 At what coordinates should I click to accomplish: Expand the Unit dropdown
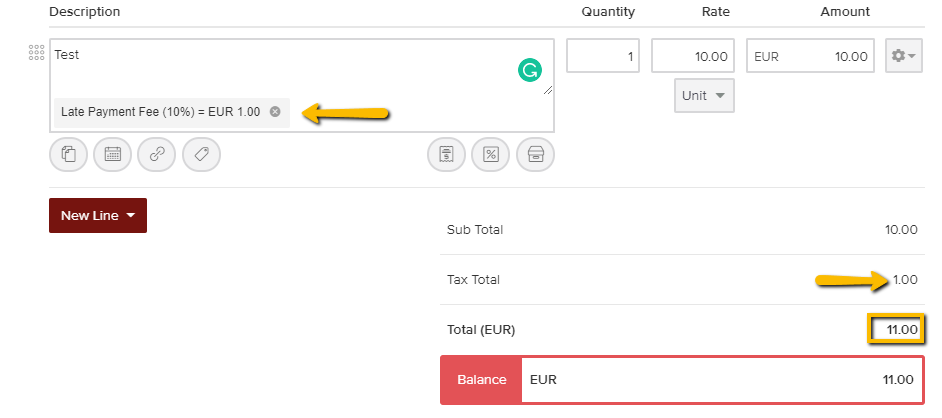point(704,96)
